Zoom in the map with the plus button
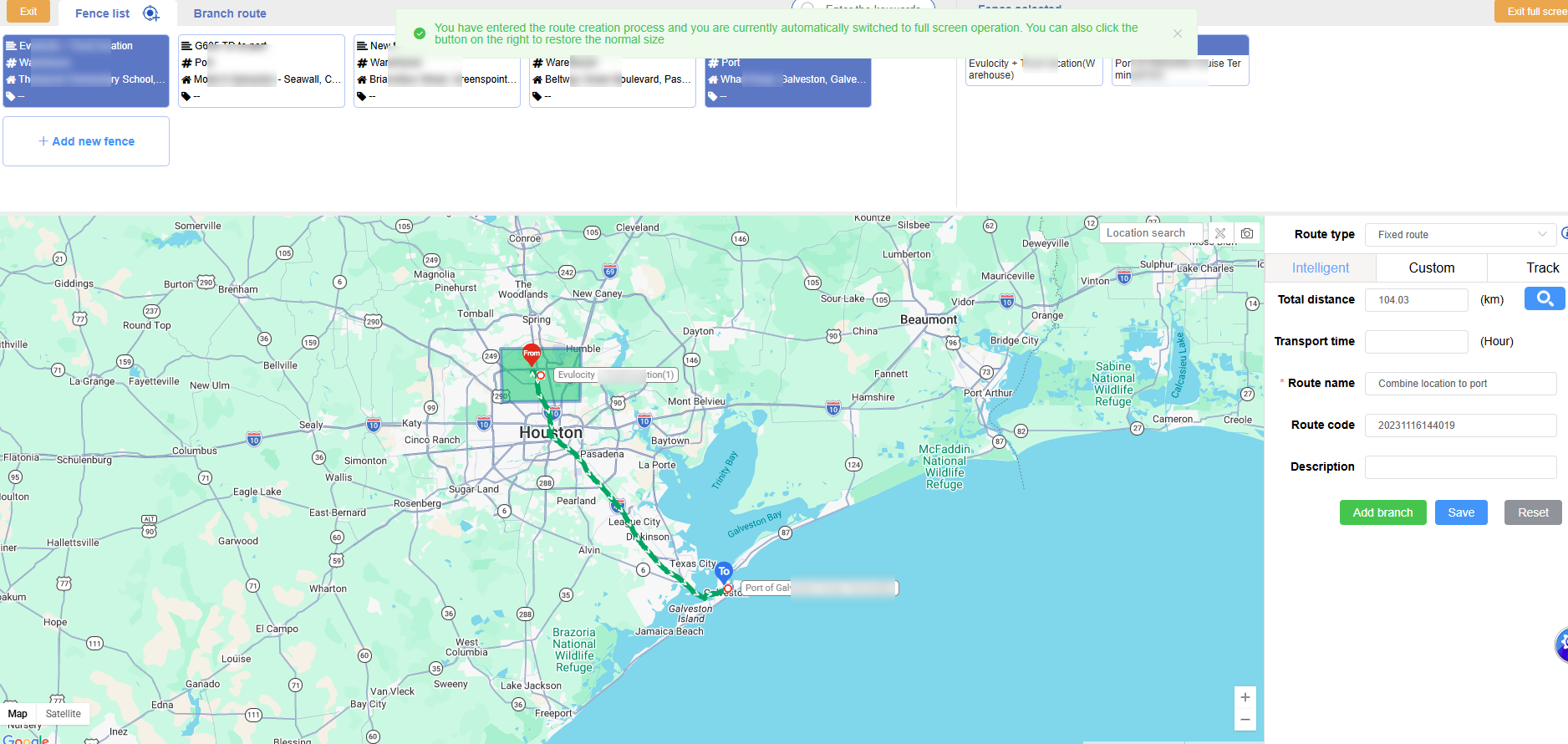This screenshot has height=744, width=1568. click(1245, 697)
